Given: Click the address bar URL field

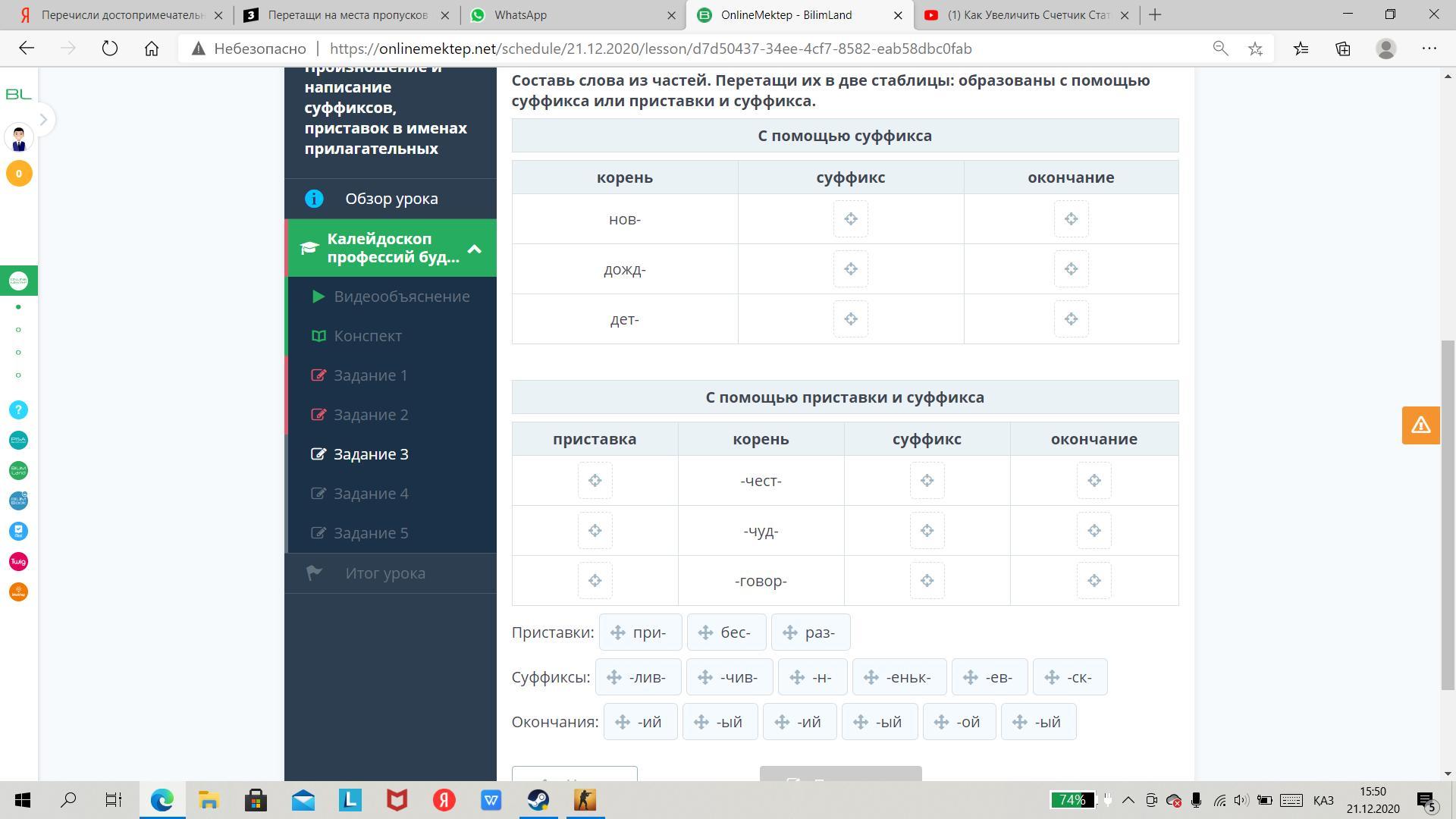Looking at the screenshot, I should [x=651, y=49].
